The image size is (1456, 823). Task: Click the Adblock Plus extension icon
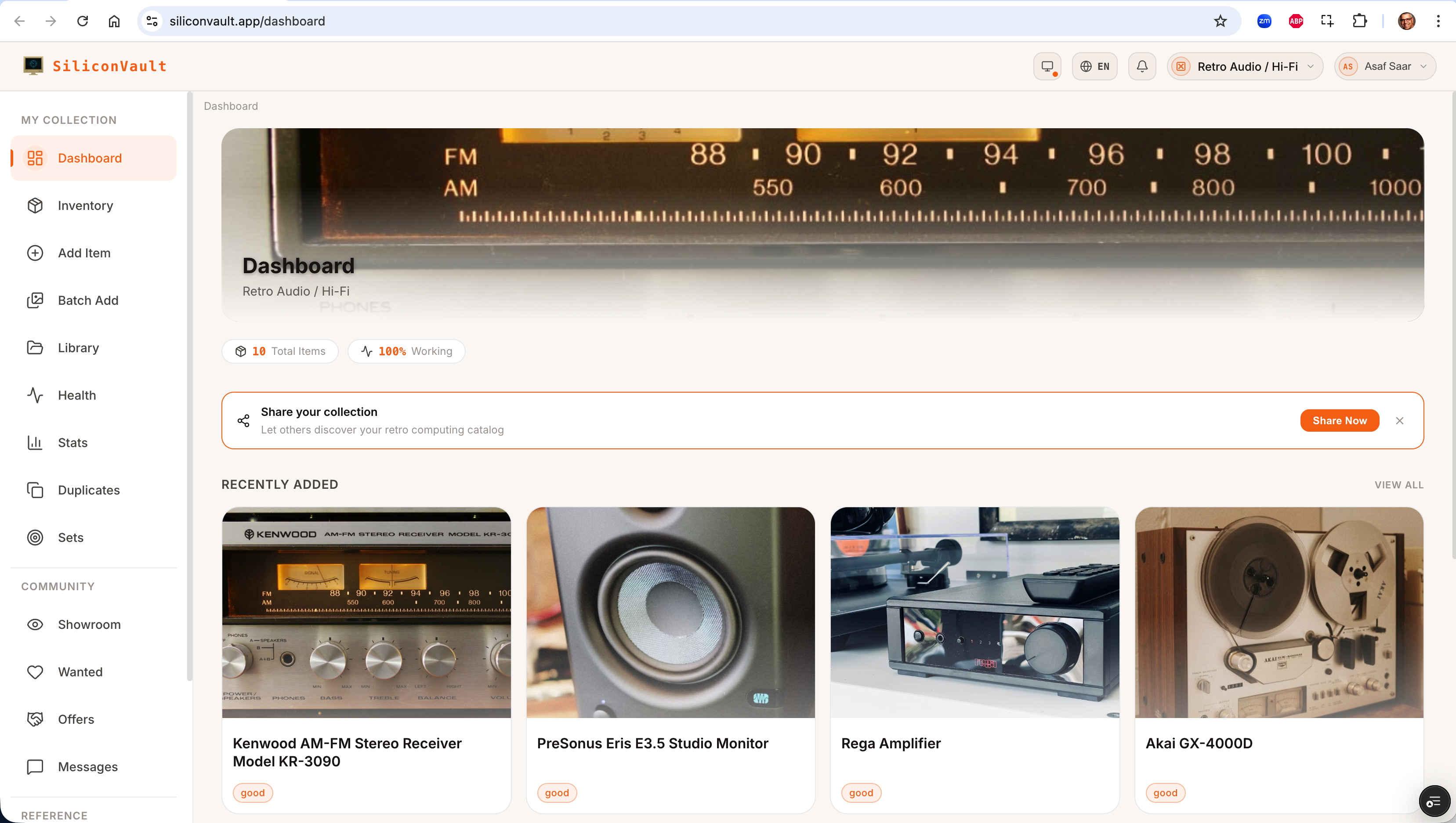pos(1295,21)
